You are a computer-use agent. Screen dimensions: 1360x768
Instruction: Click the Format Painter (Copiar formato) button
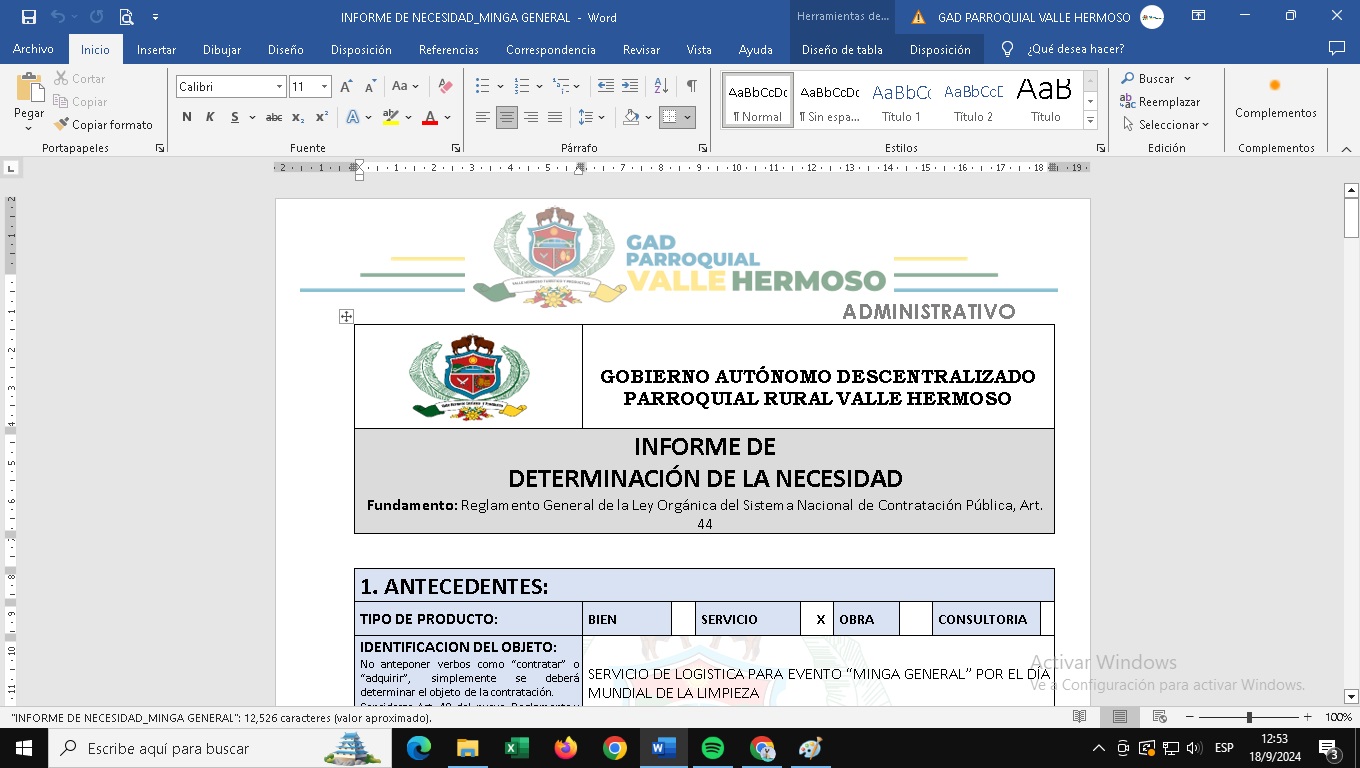point(104,125)
